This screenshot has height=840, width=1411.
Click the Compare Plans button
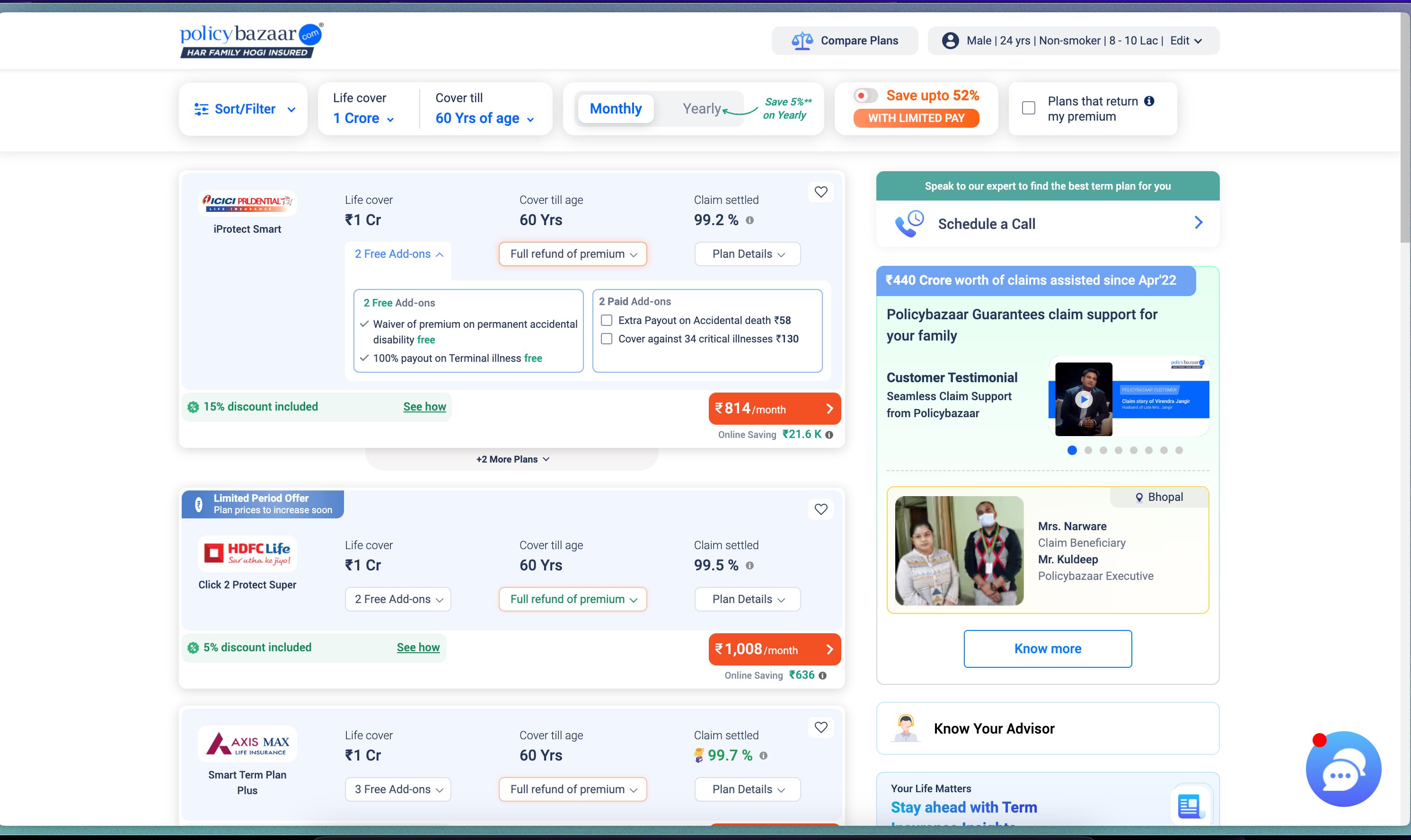pyautogui.click(x=845, y=41)
